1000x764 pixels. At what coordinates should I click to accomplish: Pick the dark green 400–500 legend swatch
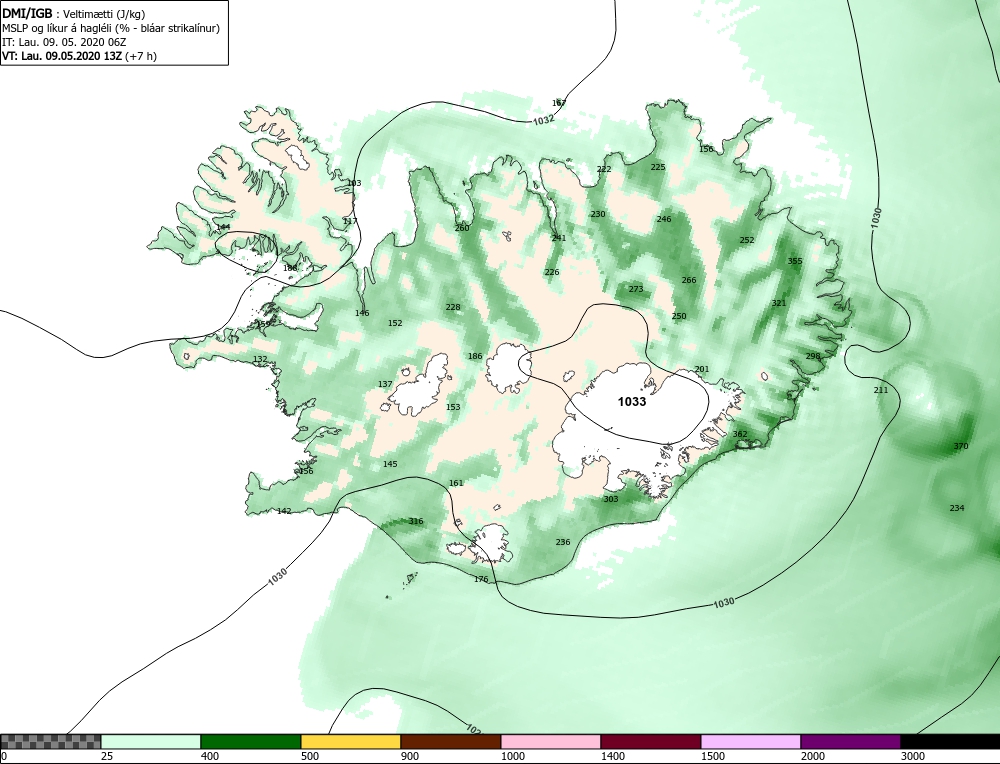point(251,742)
